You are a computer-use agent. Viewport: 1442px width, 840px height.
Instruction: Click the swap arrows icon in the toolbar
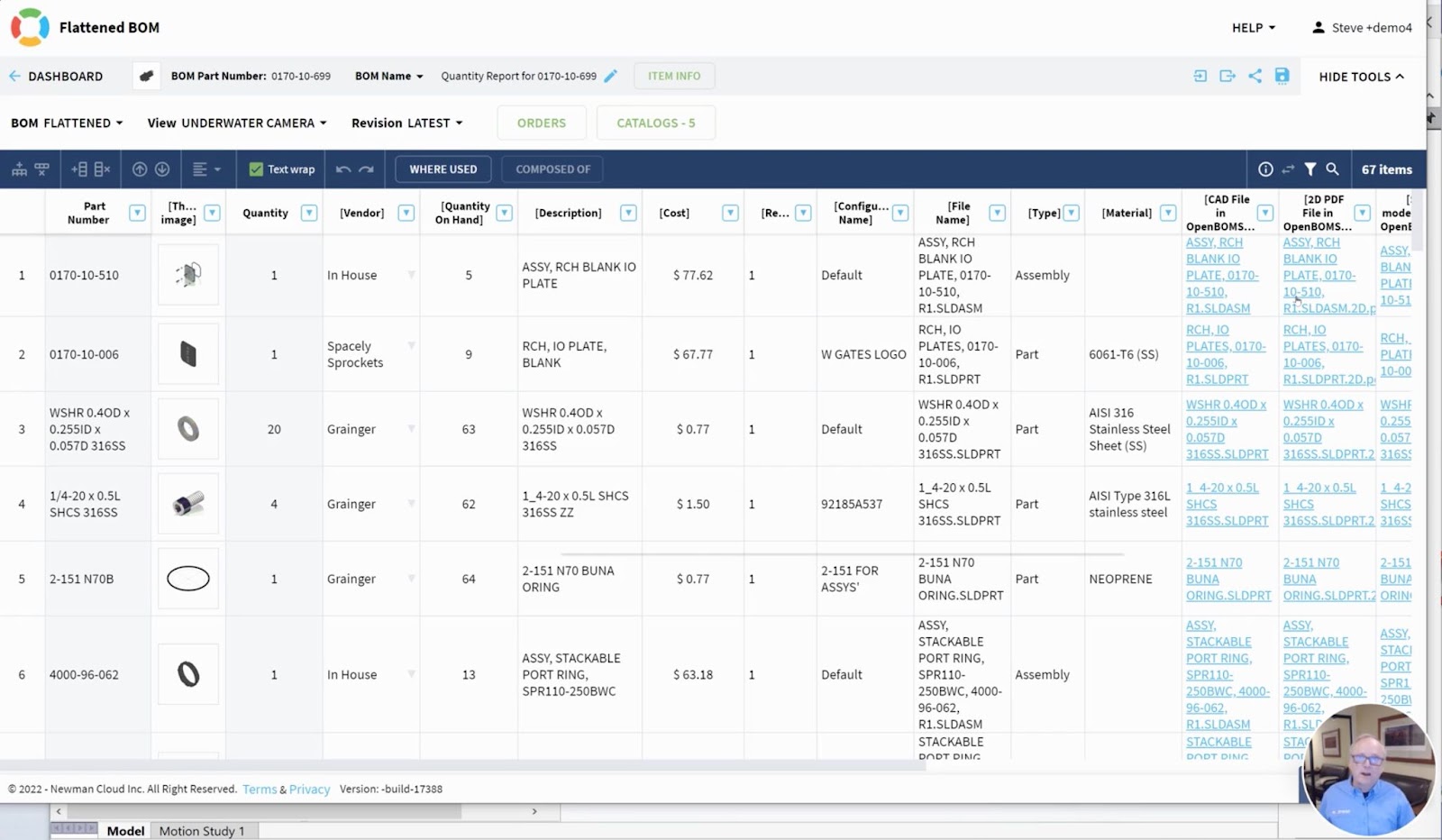tap(1288, 169)
